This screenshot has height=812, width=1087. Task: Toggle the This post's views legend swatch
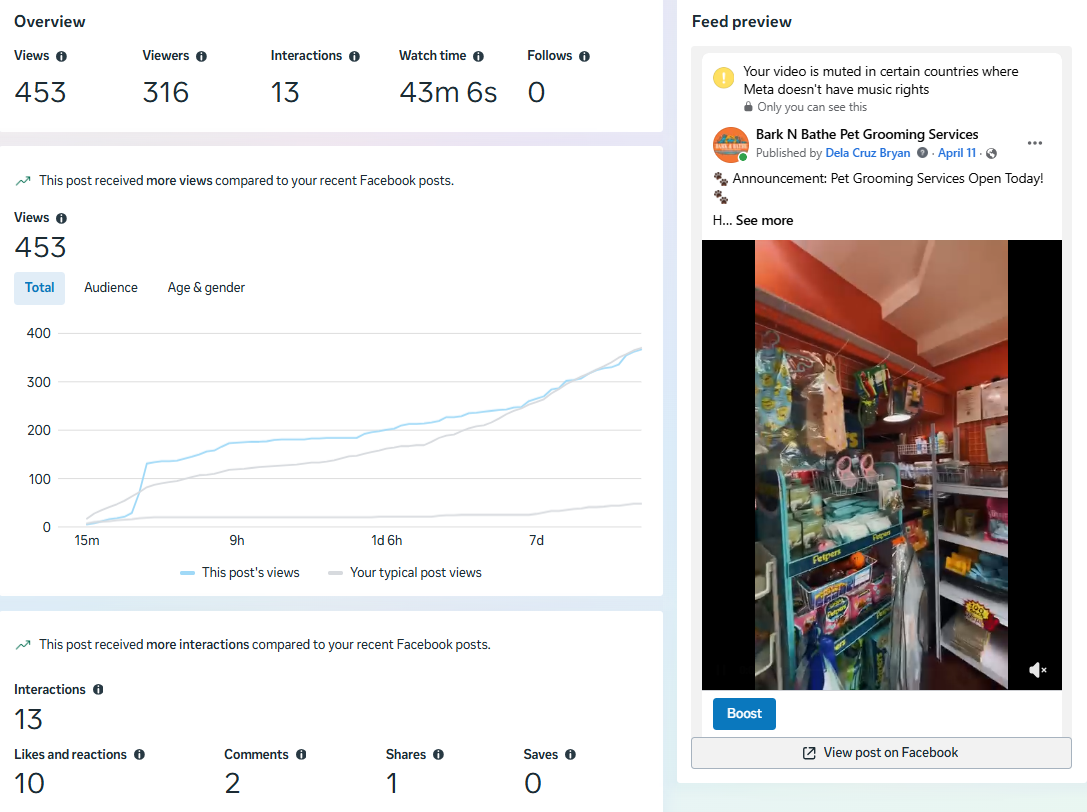(187, 573)
